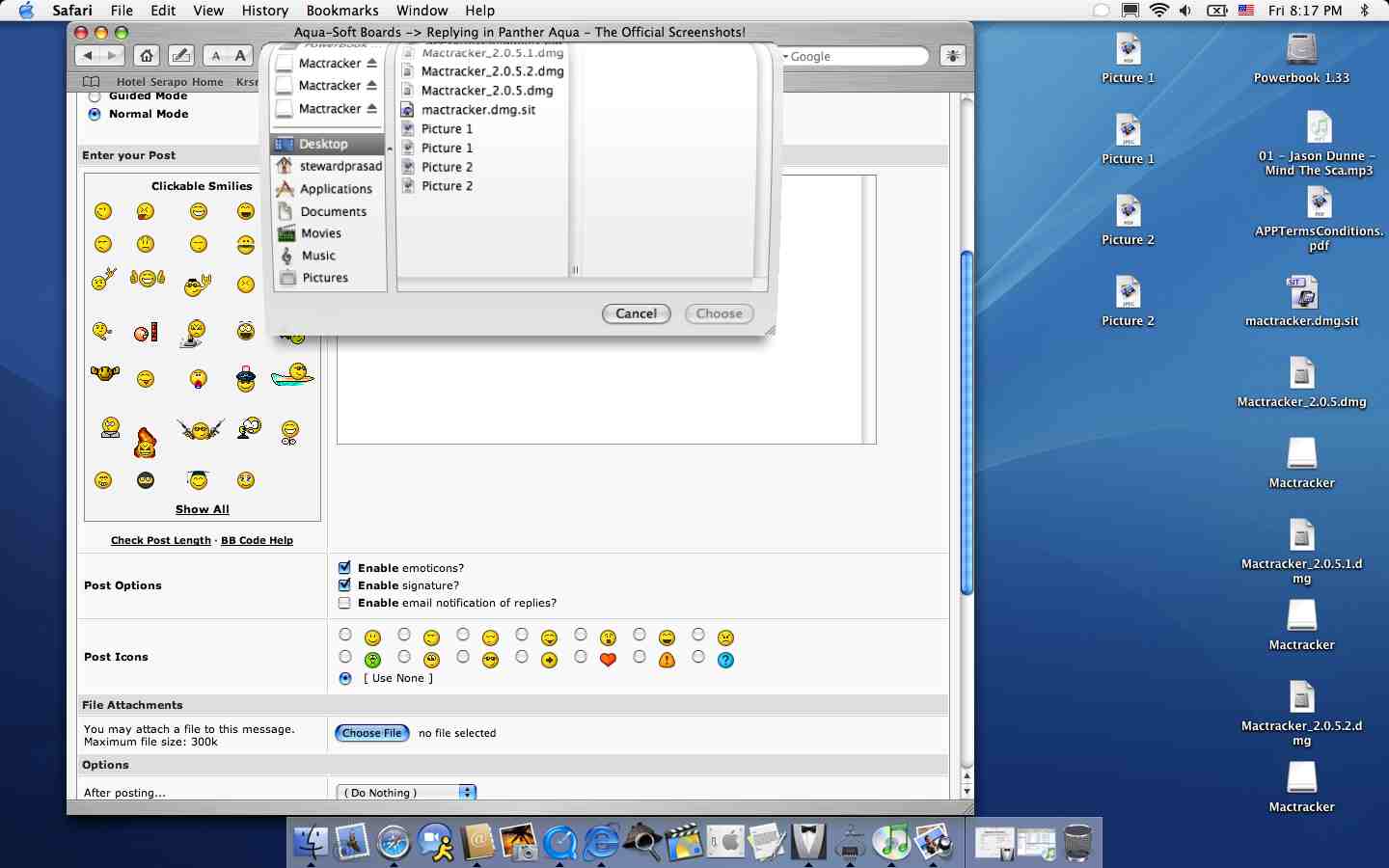This screenshot has width=1389, height=868.
Task: Uncheck Enable signature checkbox
Action: 344,584
